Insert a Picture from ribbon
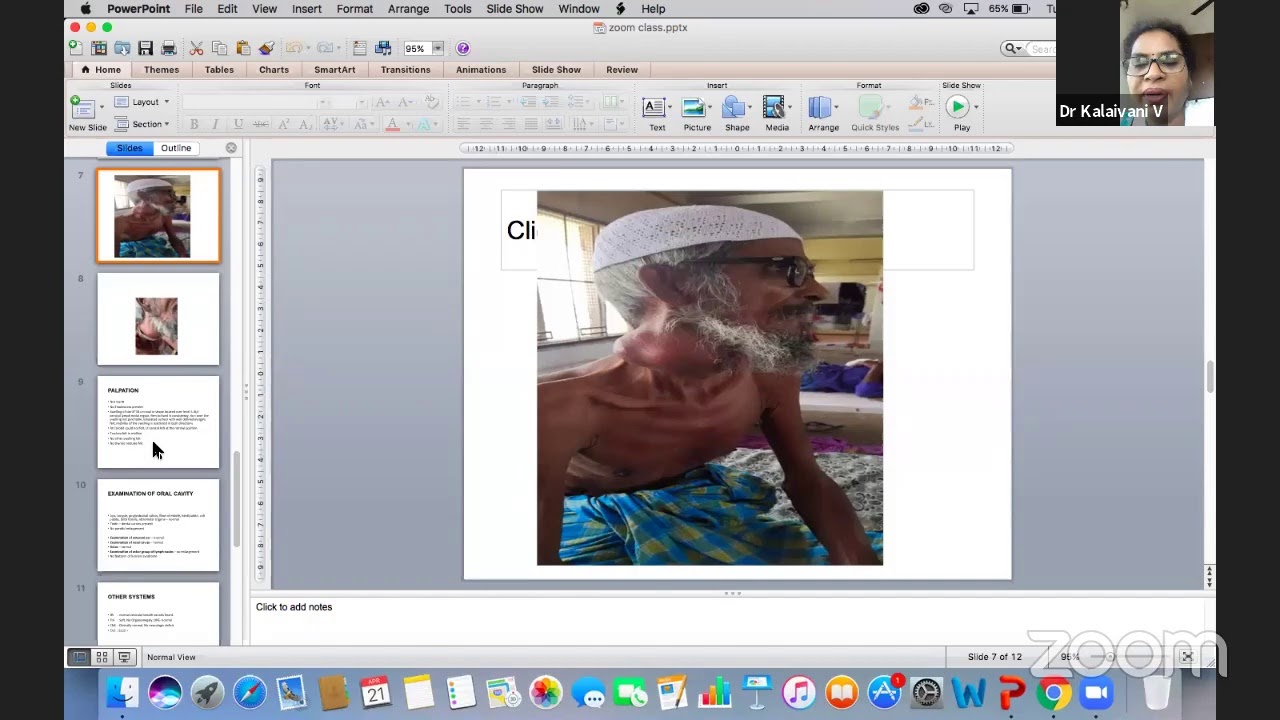This screenshot has width=1280, height=720. tap(697, 114)
